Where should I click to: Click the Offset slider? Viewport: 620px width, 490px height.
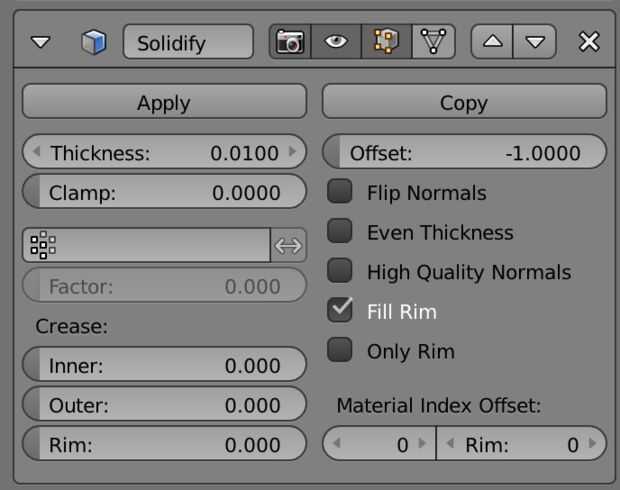pos(465,153)
